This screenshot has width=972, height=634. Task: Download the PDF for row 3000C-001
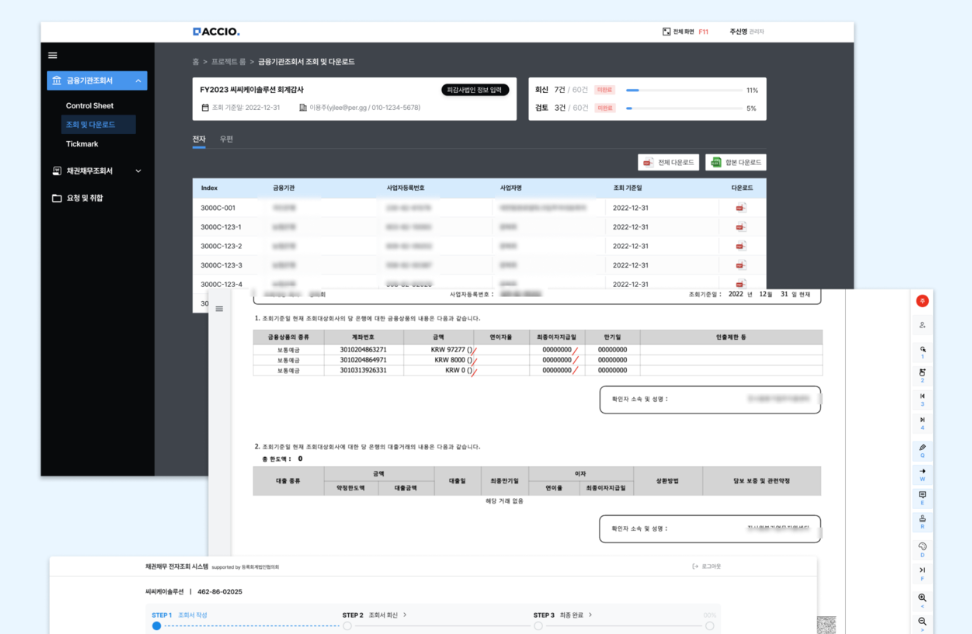pos(739,206)
